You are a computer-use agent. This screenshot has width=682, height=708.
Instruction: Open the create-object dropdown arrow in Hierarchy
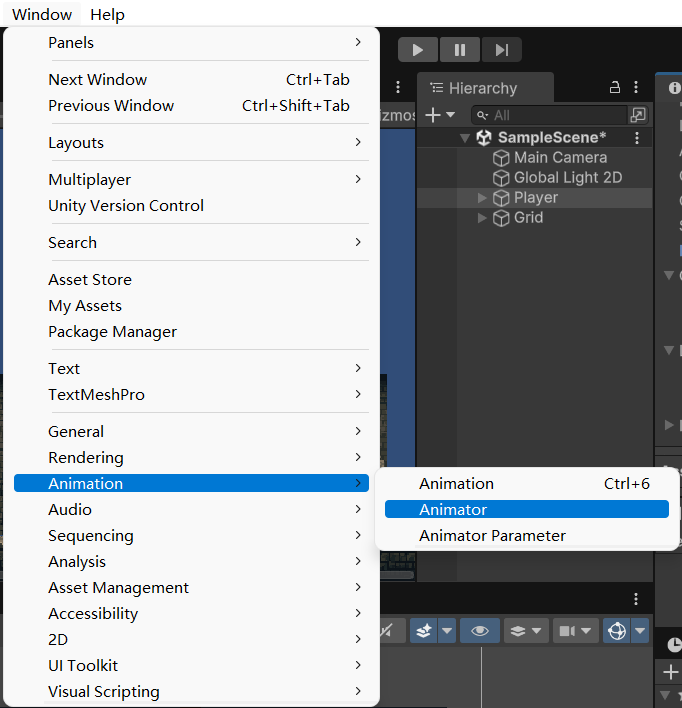click(x=450, y=115)
